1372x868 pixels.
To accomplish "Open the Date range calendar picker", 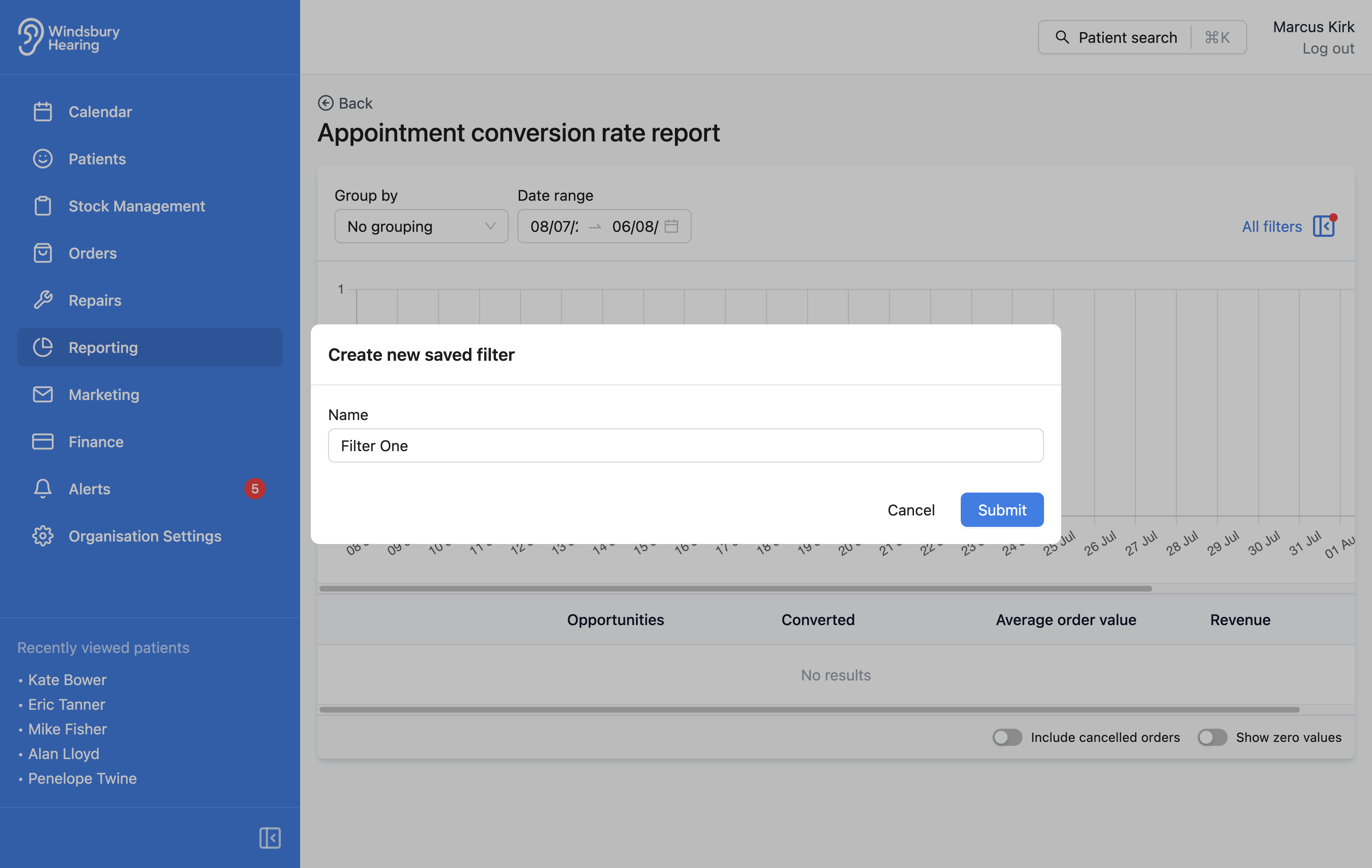I will tap(671, 226).
